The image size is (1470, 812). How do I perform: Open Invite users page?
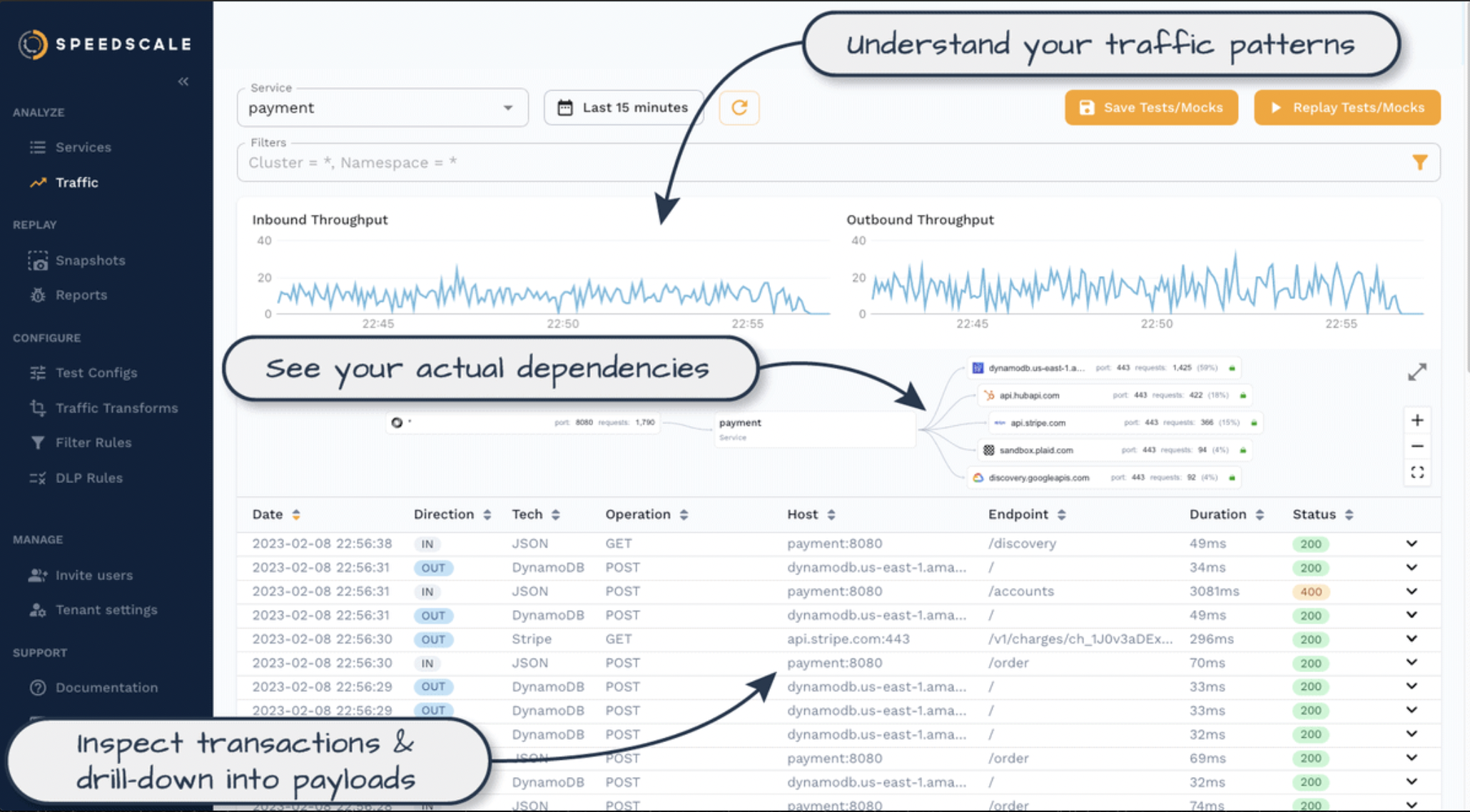point(94,575)
